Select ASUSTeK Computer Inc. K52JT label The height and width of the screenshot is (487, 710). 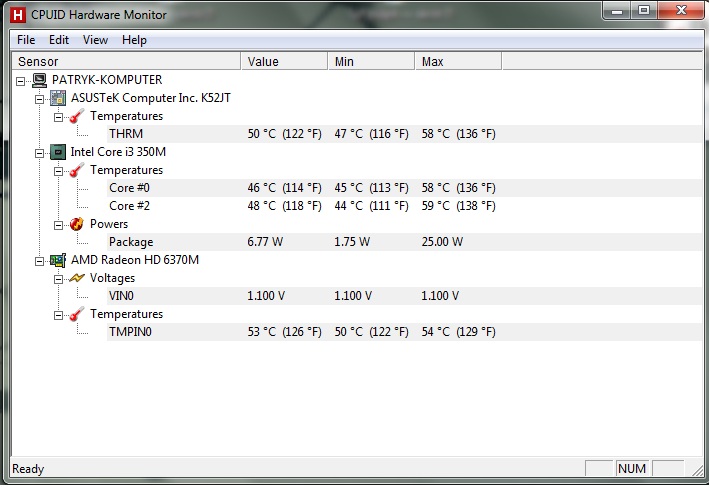(151, 98)
